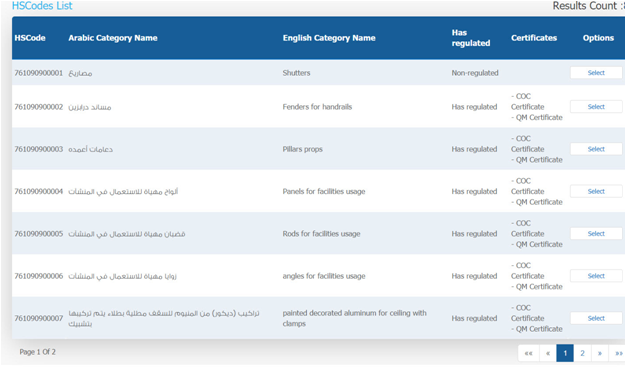Viewport: 631px width, 367px height.
Task: Click the Options column header
Action: tap(598, 38)
